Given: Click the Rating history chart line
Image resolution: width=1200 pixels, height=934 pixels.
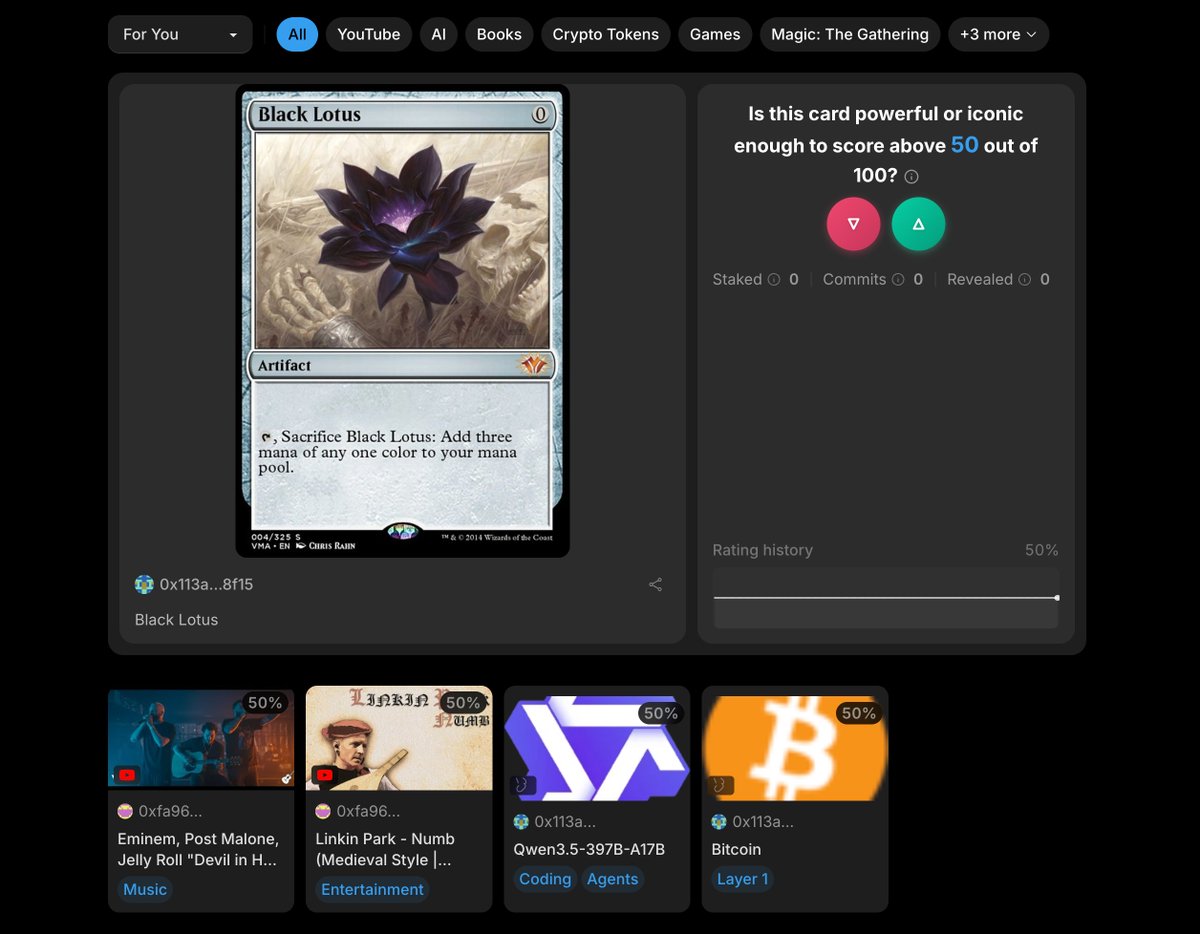Looking at the screenshot, I should 886,598.
